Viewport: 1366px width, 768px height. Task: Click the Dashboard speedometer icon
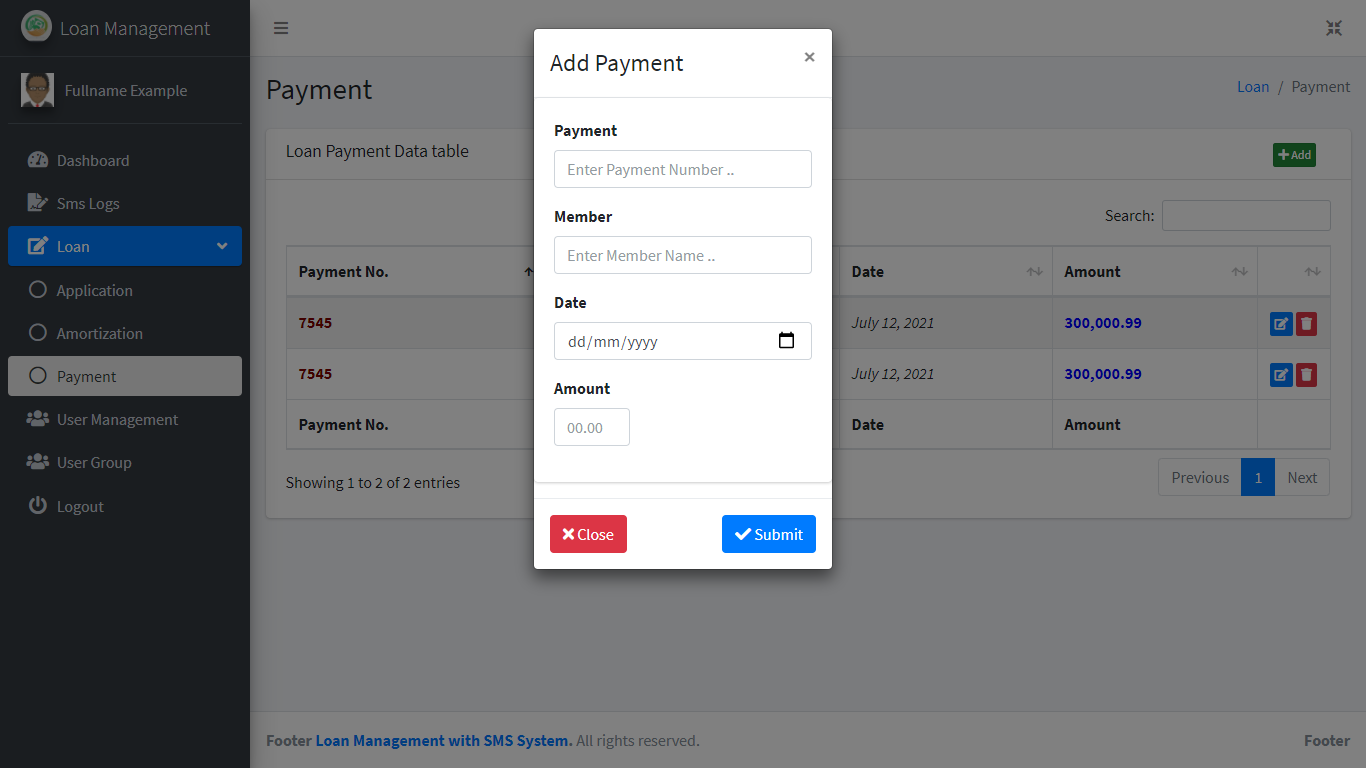point(38,160)
